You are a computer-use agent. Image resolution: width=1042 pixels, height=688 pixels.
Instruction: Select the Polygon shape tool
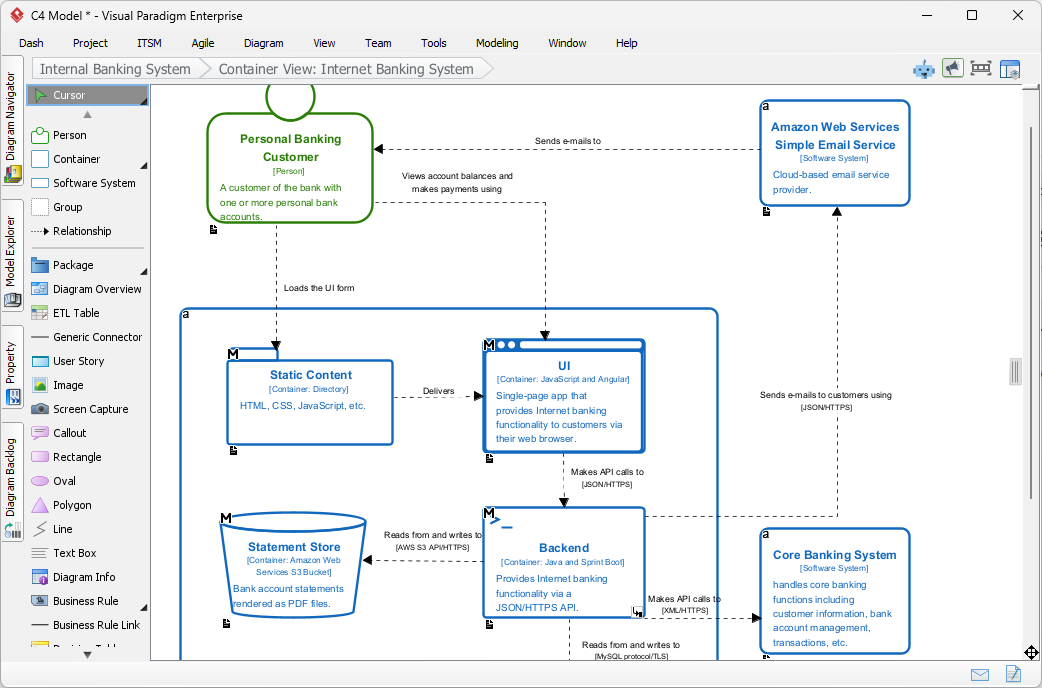pyautogui.click(x=72, y=505)
